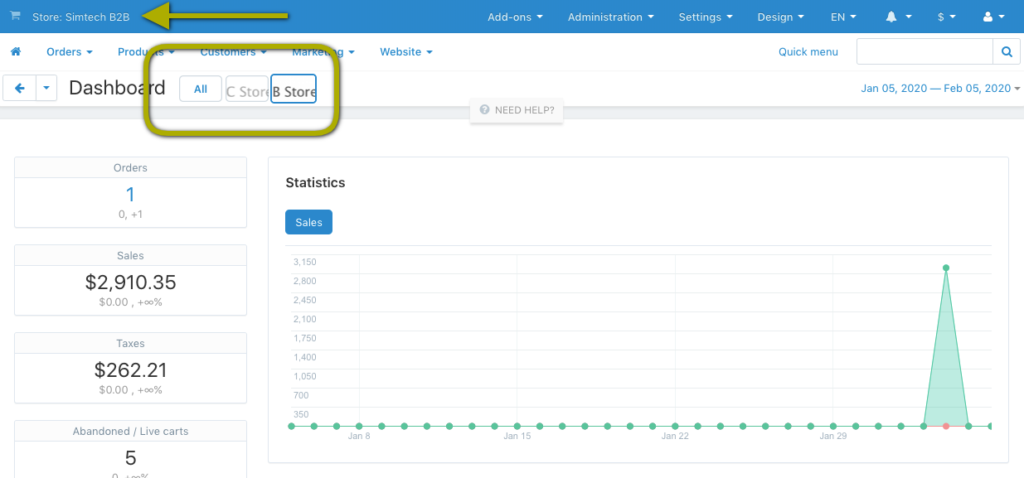Select the All storefronts tab
The image size is (1024, 478).
[200, 89]
